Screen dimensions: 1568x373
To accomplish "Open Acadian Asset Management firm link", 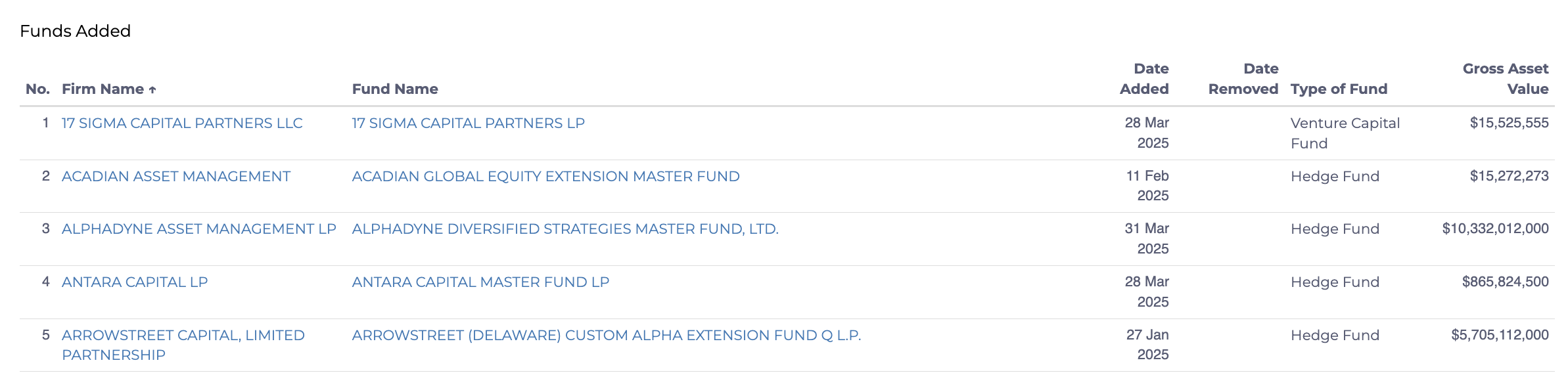I will click(x=176, y=177).
